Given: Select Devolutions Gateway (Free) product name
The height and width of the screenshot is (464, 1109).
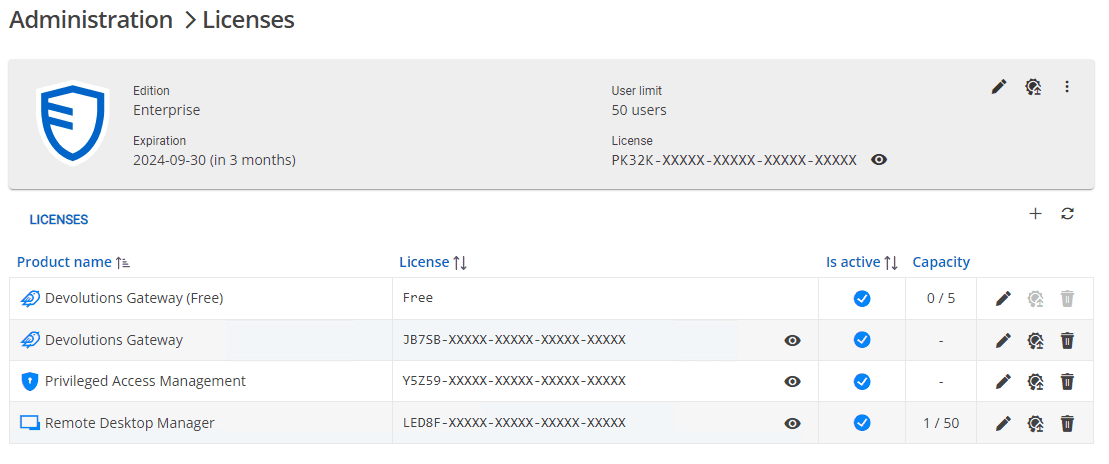Looking at the screenshot, I should pos(134,298).
